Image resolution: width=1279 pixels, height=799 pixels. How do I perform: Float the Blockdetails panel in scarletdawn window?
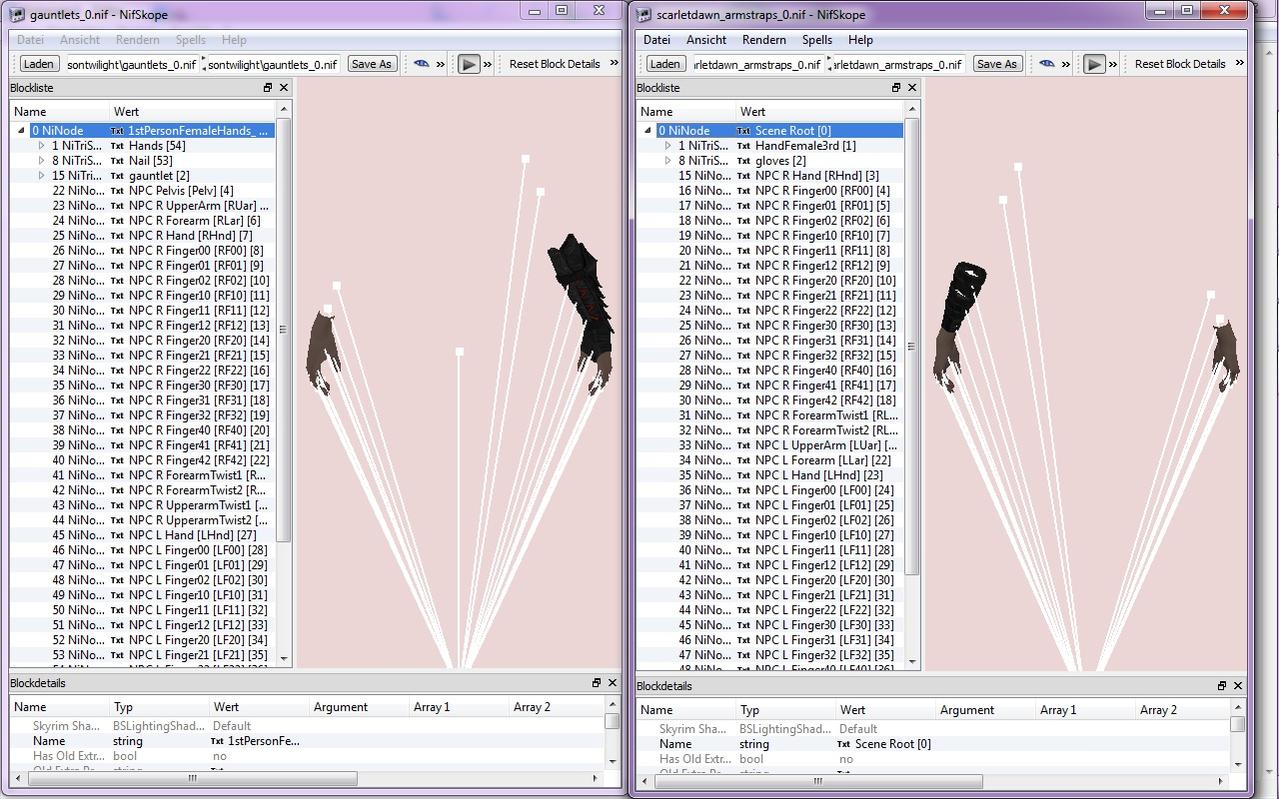point(1221,686)
